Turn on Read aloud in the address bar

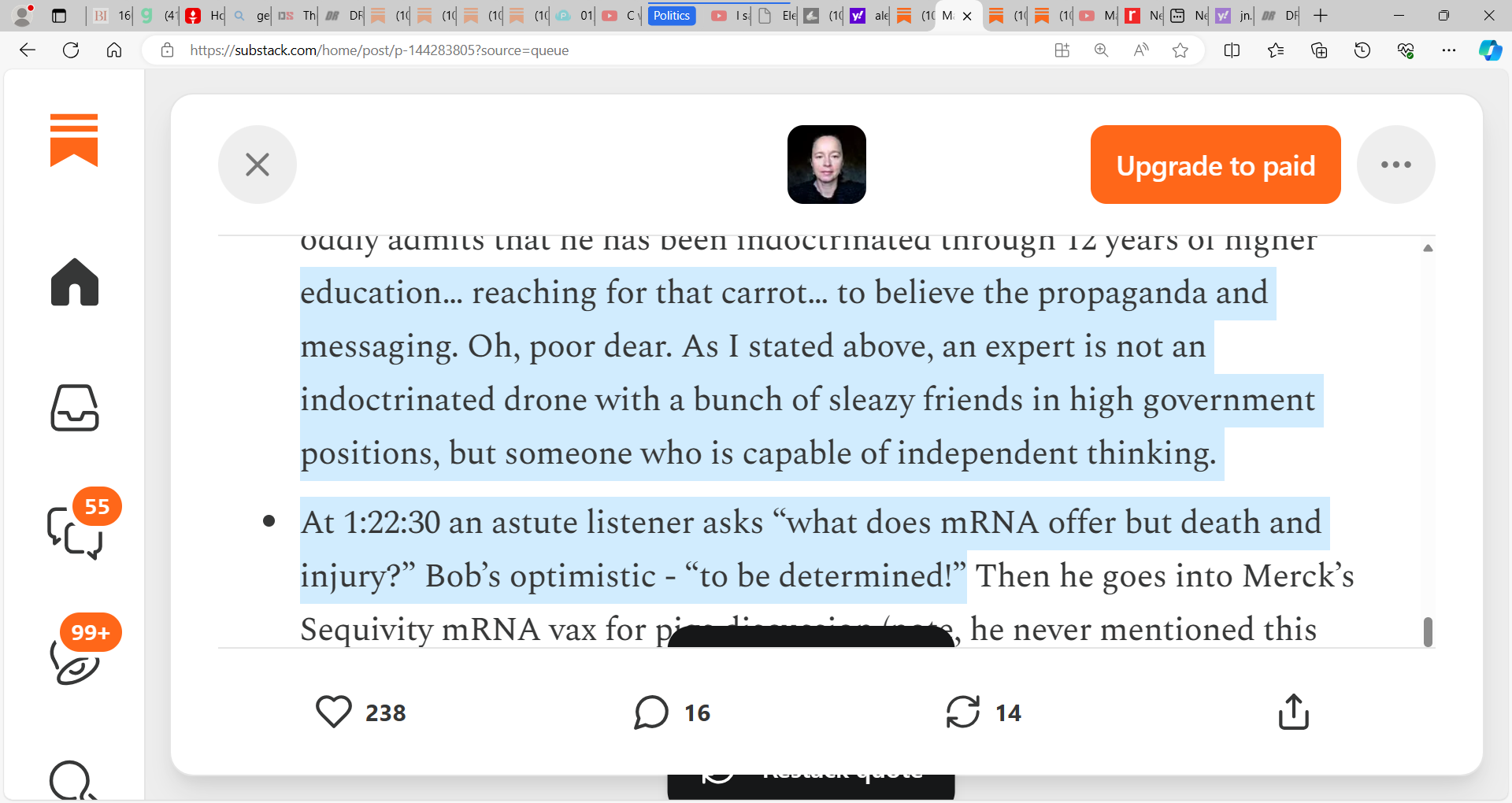point(1140,50)
